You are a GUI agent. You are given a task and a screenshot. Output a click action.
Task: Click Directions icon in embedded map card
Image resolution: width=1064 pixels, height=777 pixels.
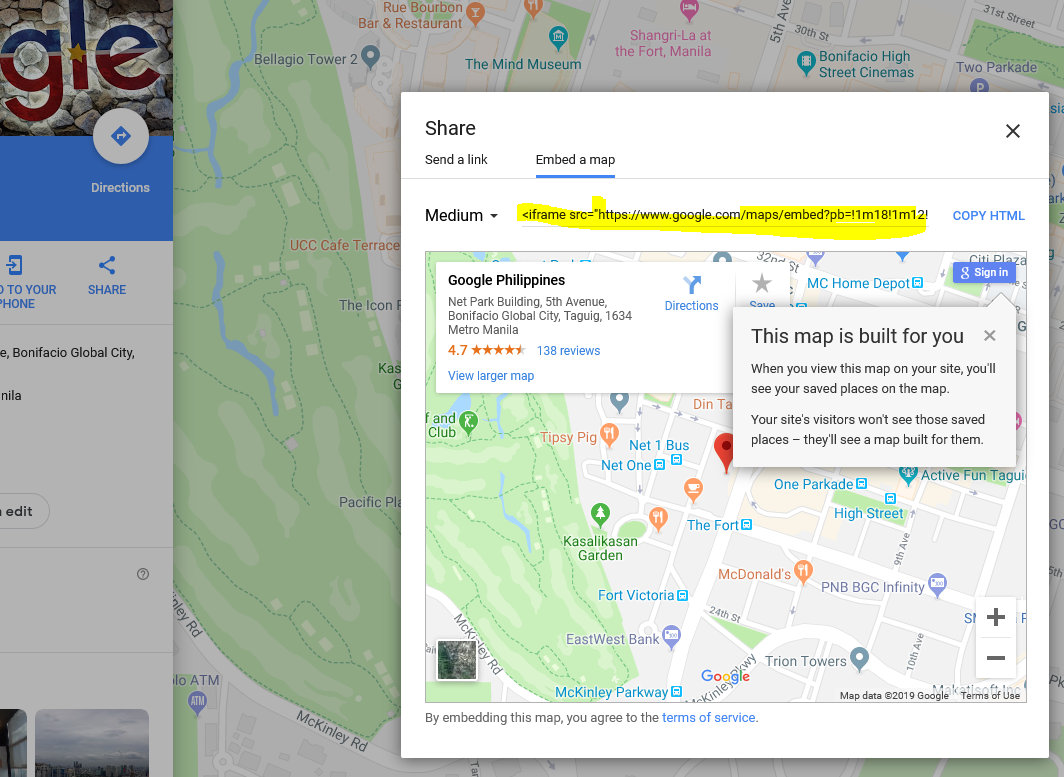pos(691,284)
